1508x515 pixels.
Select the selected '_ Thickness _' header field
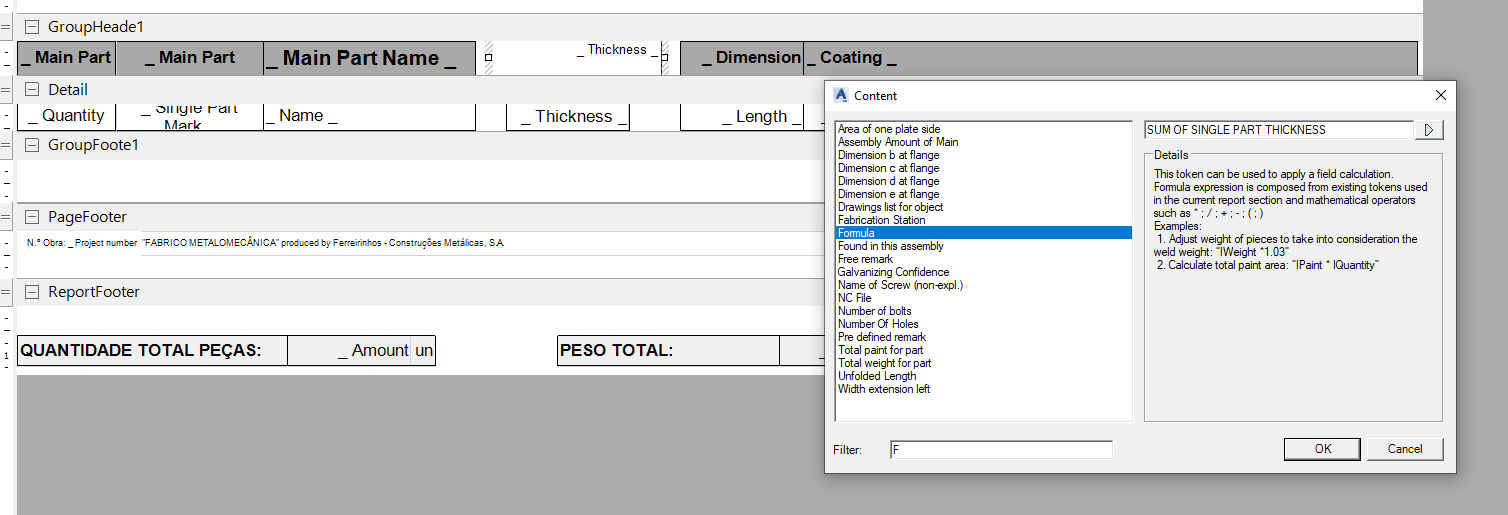(576, 57)
